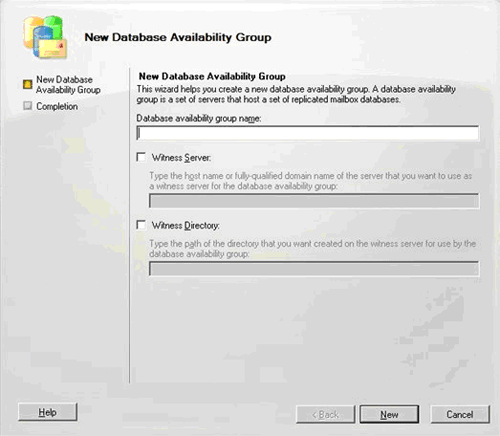This screenshot has width=500, height=436.
Task: Select the Completion step label
Action: click(x=57, y=106)
